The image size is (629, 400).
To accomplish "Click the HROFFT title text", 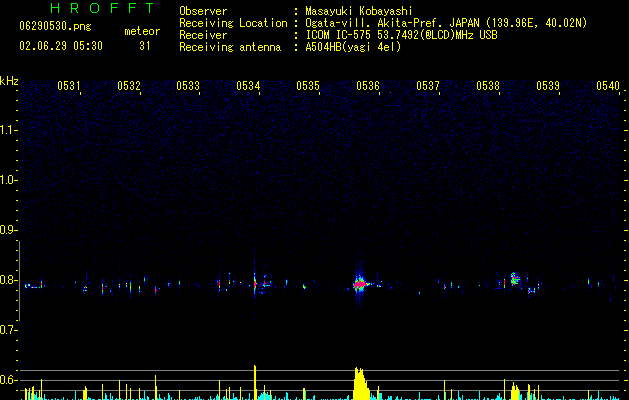I will (102, 8).
